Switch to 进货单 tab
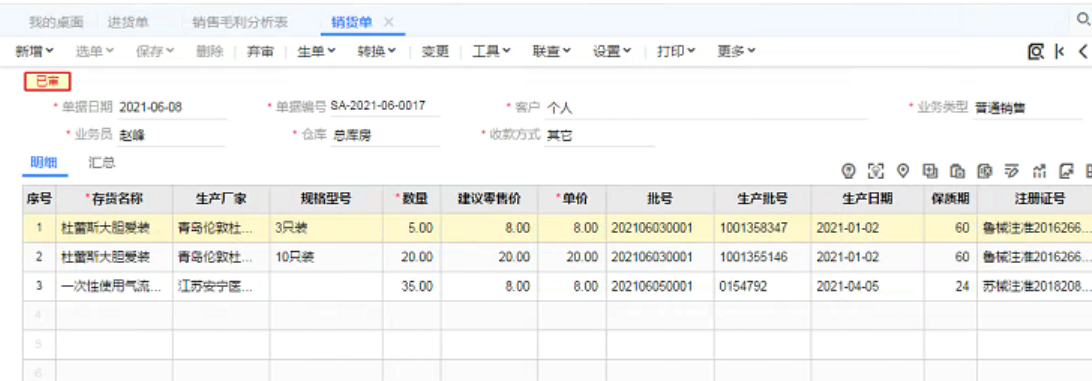The width and height of the screenshot is (1092, 381). [x=128, y=22]
